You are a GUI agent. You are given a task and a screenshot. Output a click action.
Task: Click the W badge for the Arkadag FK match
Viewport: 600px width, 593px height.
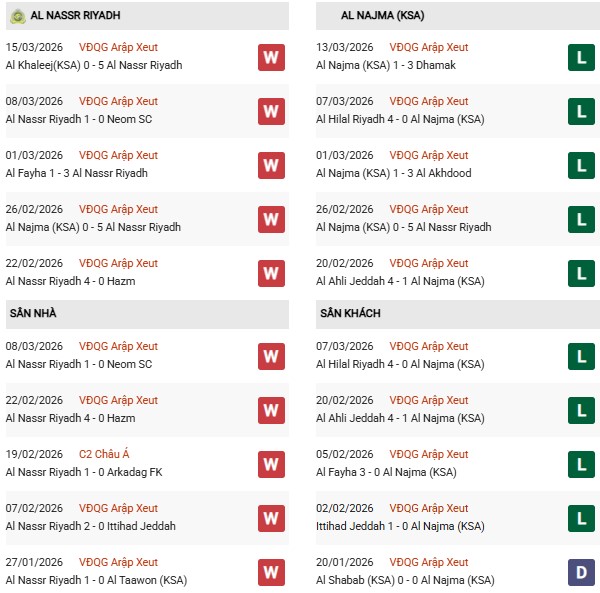[271, 464]
